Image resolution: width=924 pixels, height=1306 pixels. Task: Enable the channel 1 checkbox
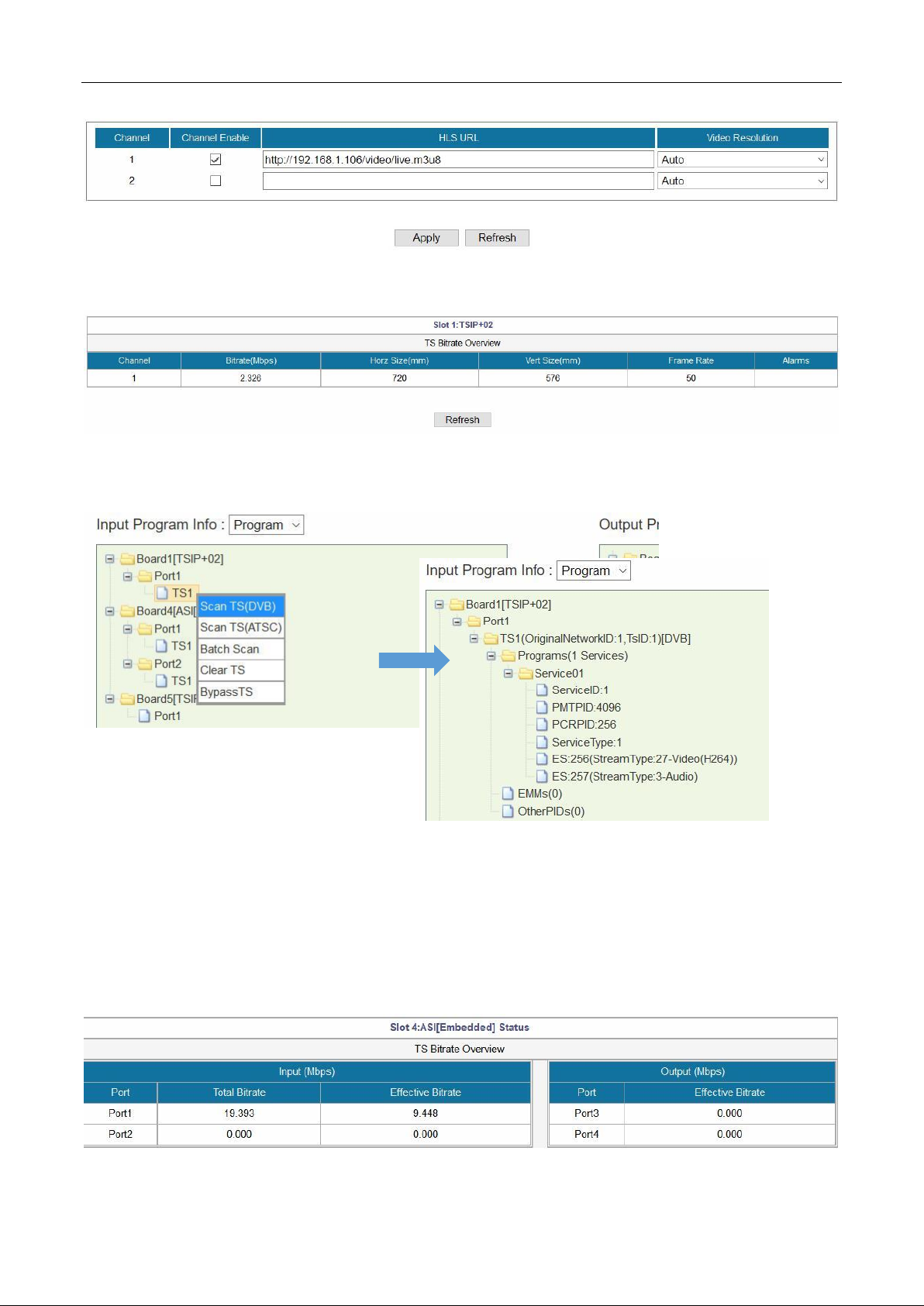coord(215,160)
